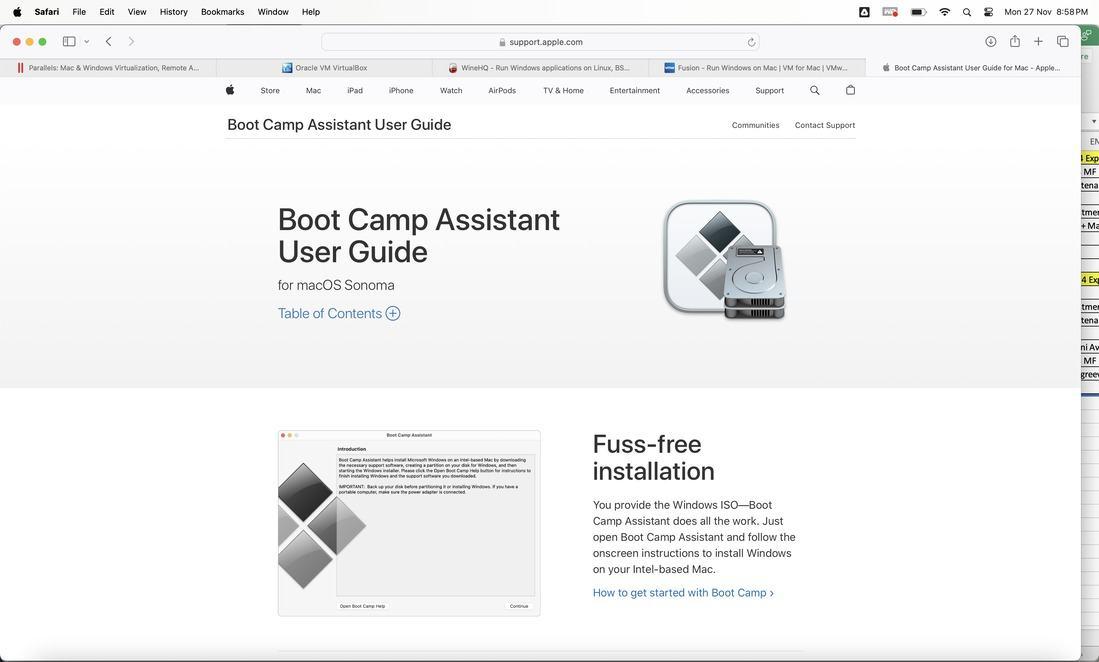Open the Store navigation link

pyautogui.click(x=270, y=90)
